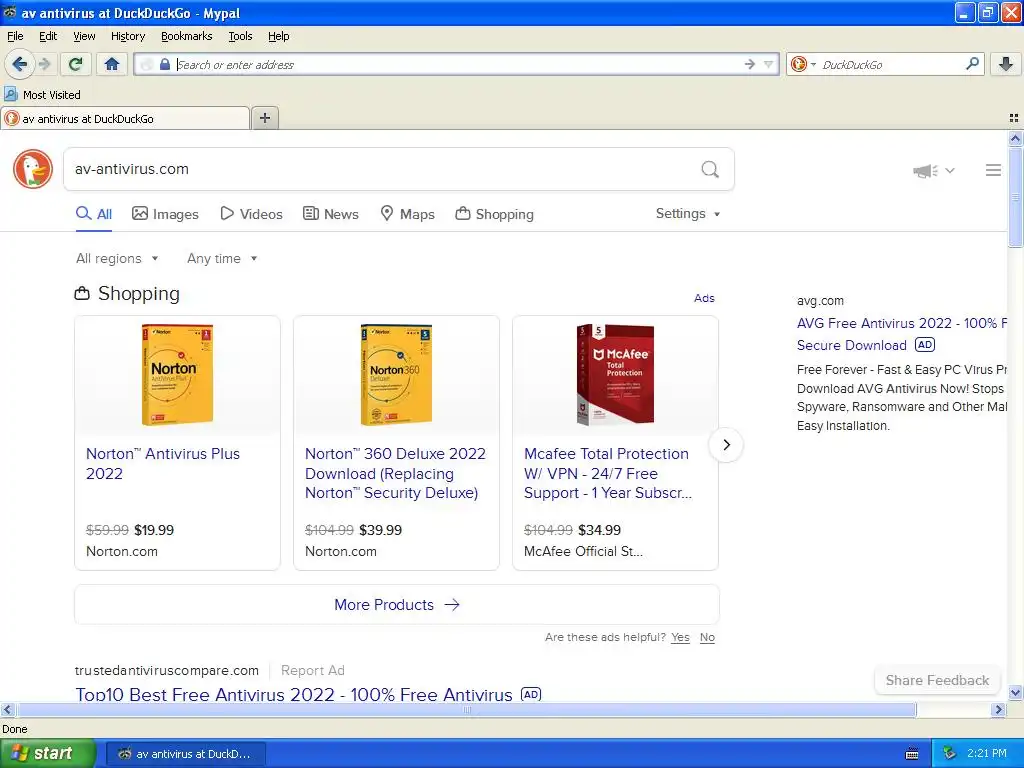
Task: Open the search engine selector dropdown
Action: (x=803, y=64)
